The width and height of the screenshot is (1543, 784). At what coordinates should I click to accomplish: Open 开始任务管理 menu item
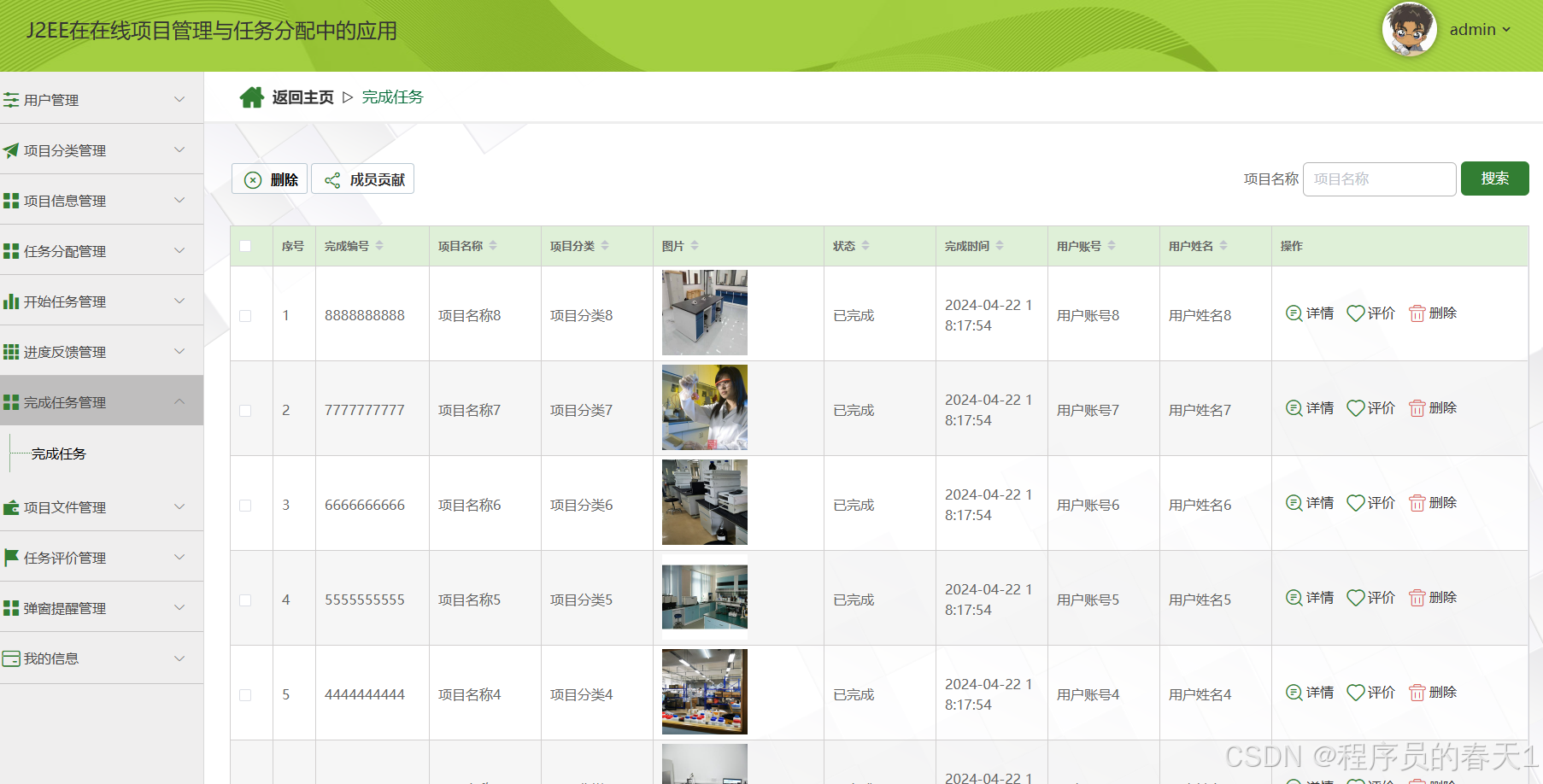(x=102, y=301)
